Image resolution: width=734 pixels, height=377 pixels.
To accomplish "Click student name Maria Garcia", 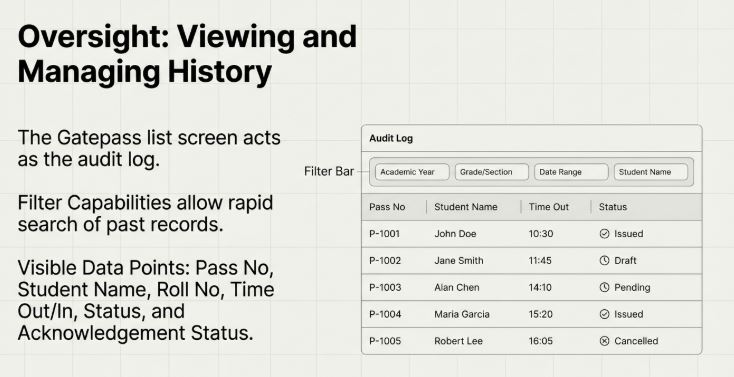I will tap(462, 314).
